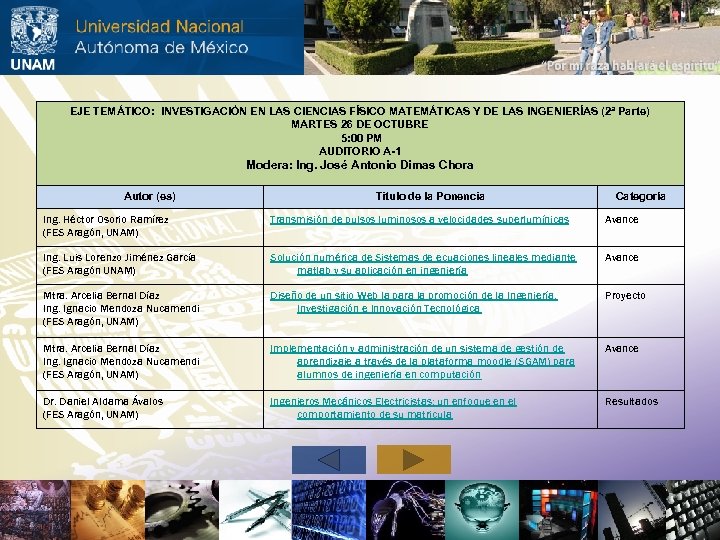The image size is (720, 540).
Task: Click the blue binary digits thumbnail
Action: click(x=329, y=510)
